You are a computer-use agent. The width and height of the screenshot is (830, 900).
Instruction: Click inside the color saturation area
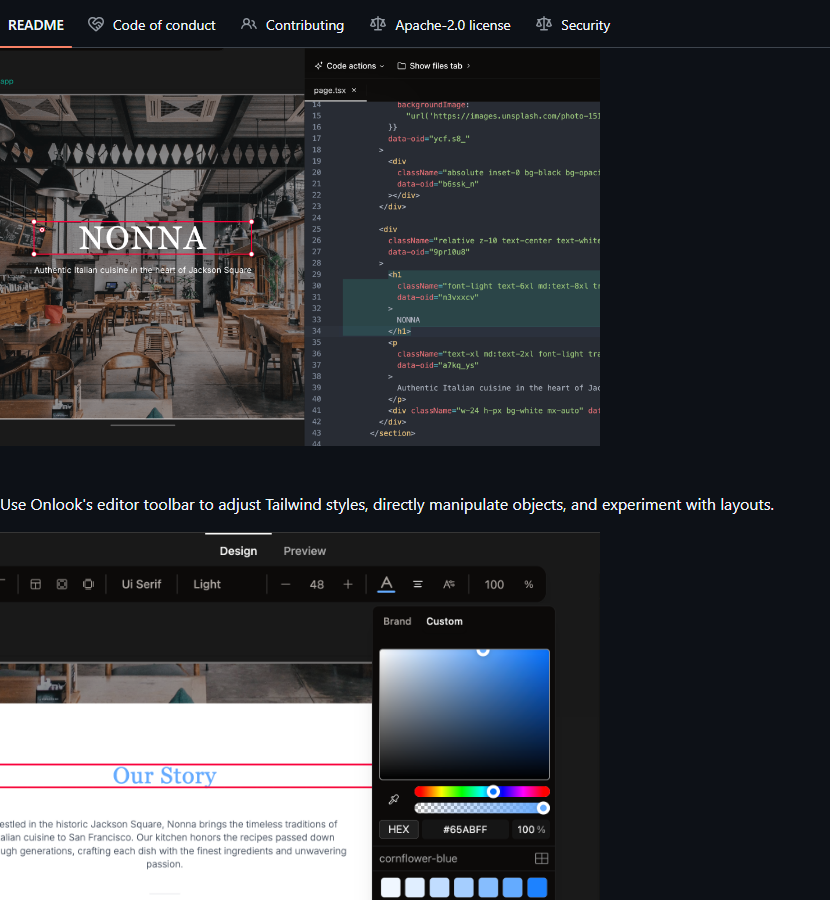pos(464,715)
